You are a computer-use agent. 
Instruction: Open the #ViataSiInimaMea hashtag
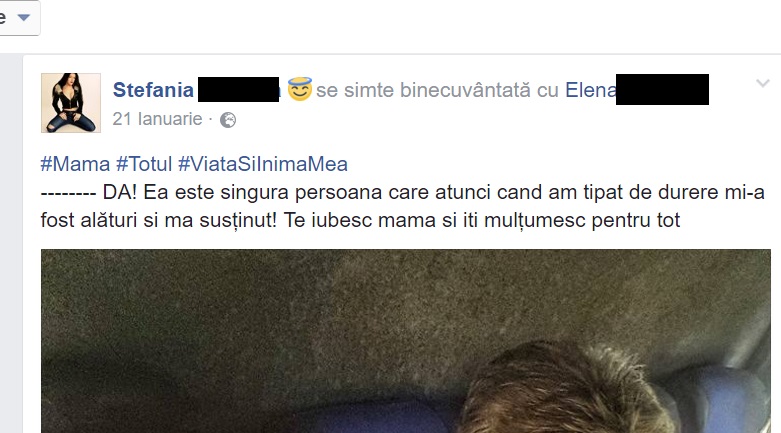[263, 164]
